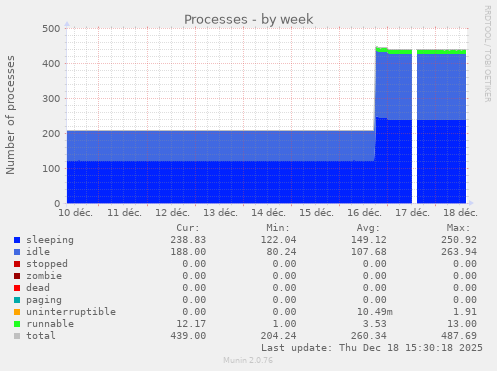Click the 'Munin 2.0.76' footer text
497x371 pixels.
pos(248,360)
